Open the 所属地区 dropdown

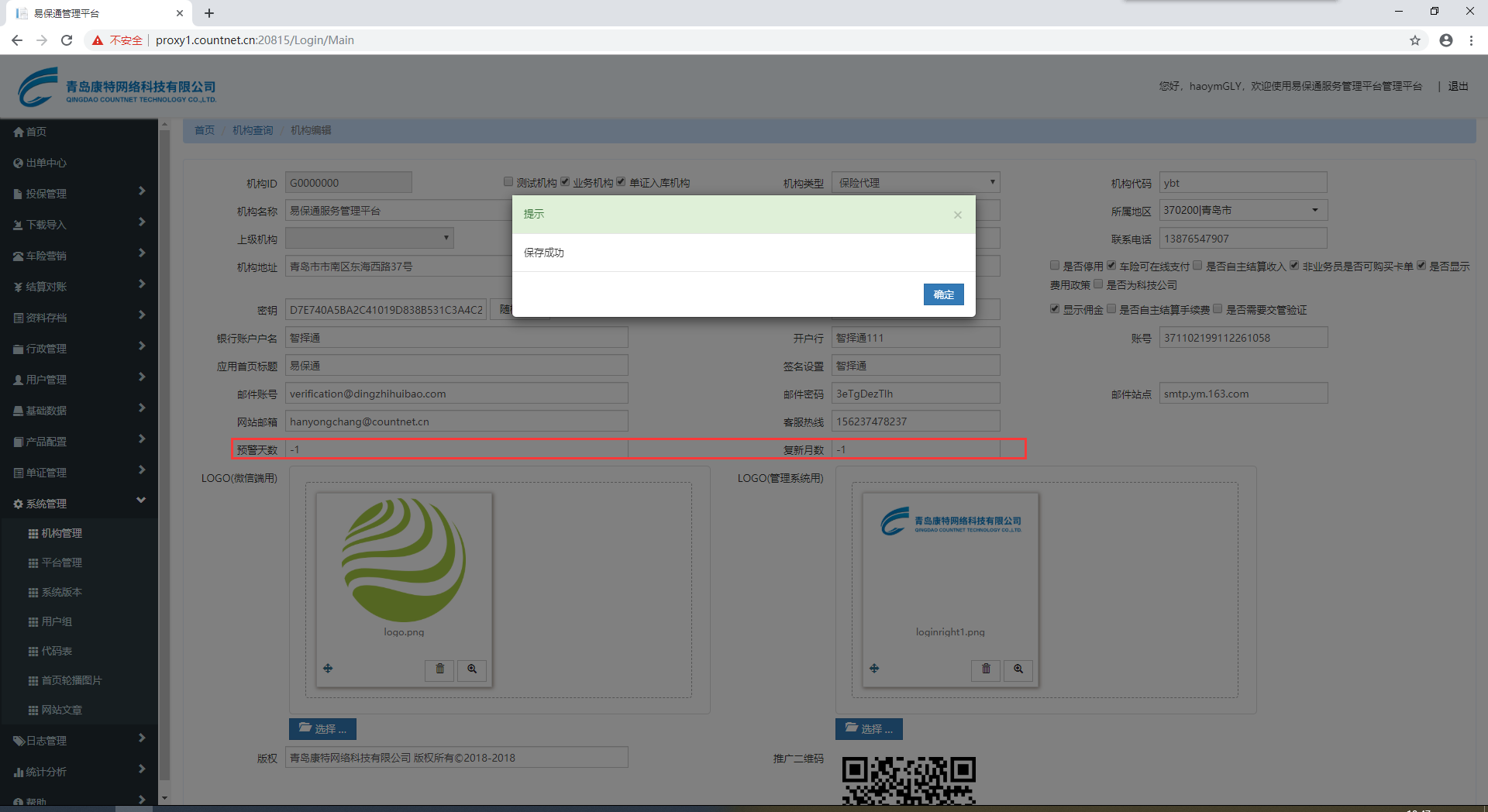point(1244,211)
